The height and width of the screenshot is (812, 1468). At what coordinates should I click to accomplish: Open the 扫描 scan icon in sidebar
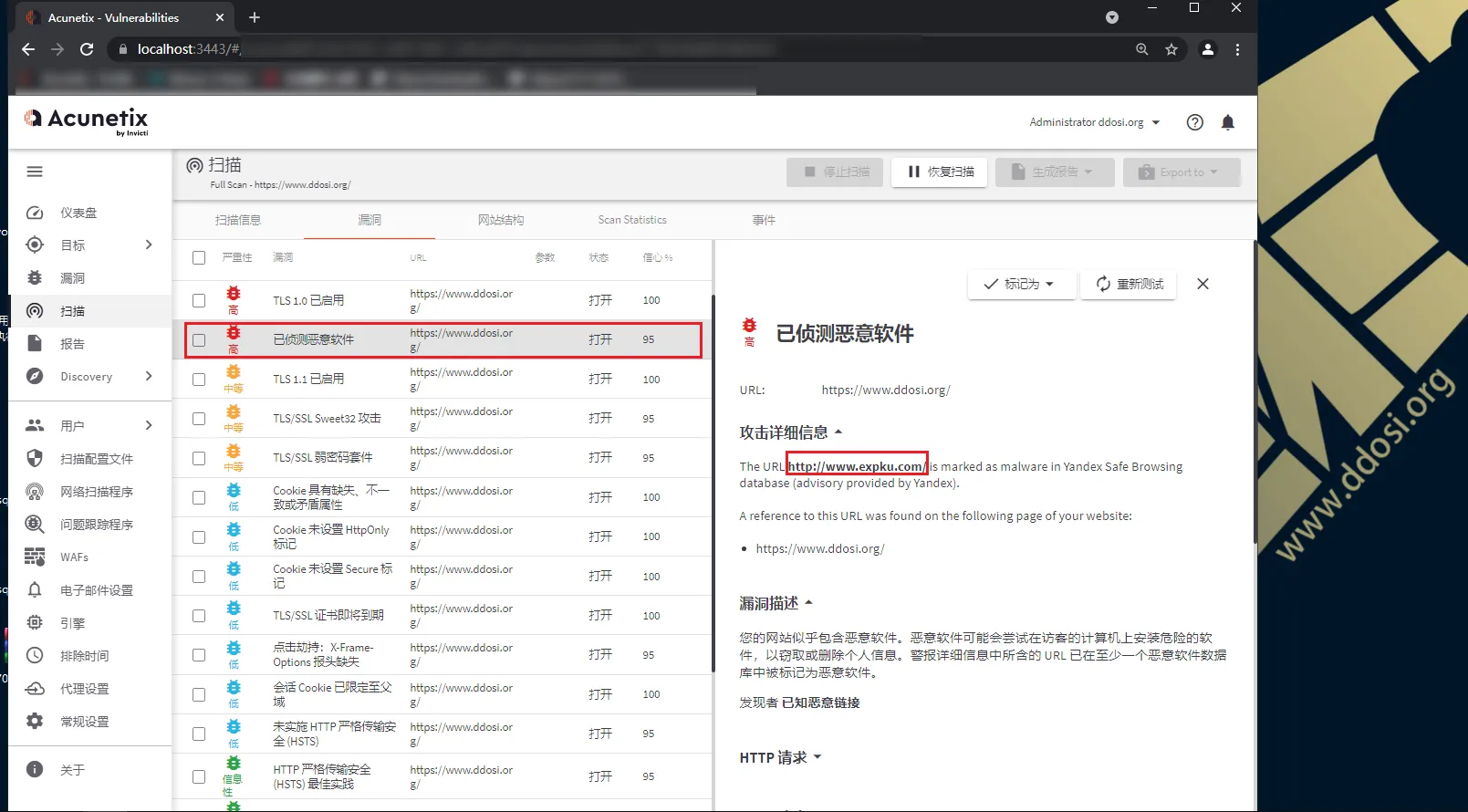coord(35,311)
